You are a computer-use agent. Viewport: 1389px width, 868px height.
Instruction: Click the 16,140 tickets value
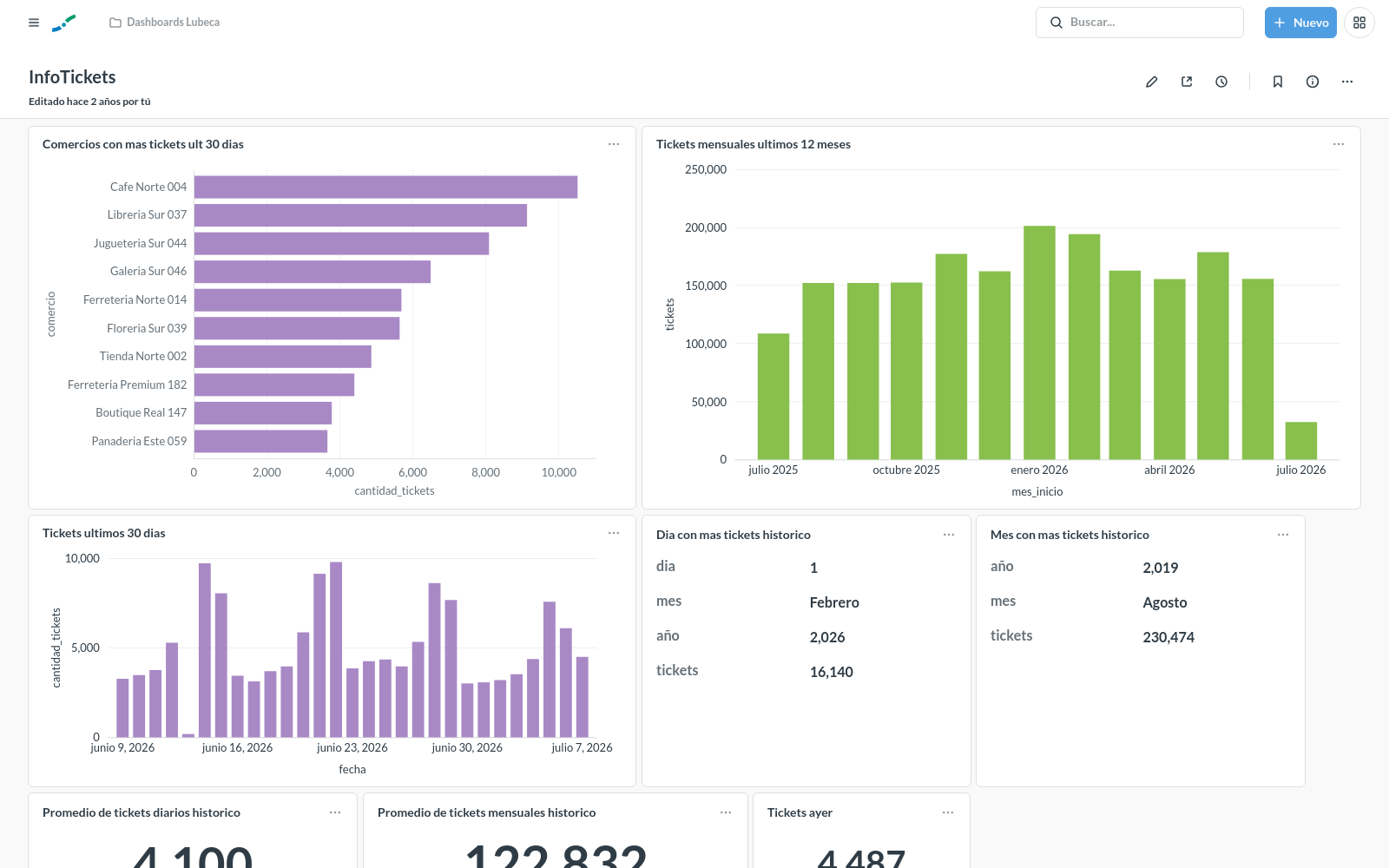832,672
